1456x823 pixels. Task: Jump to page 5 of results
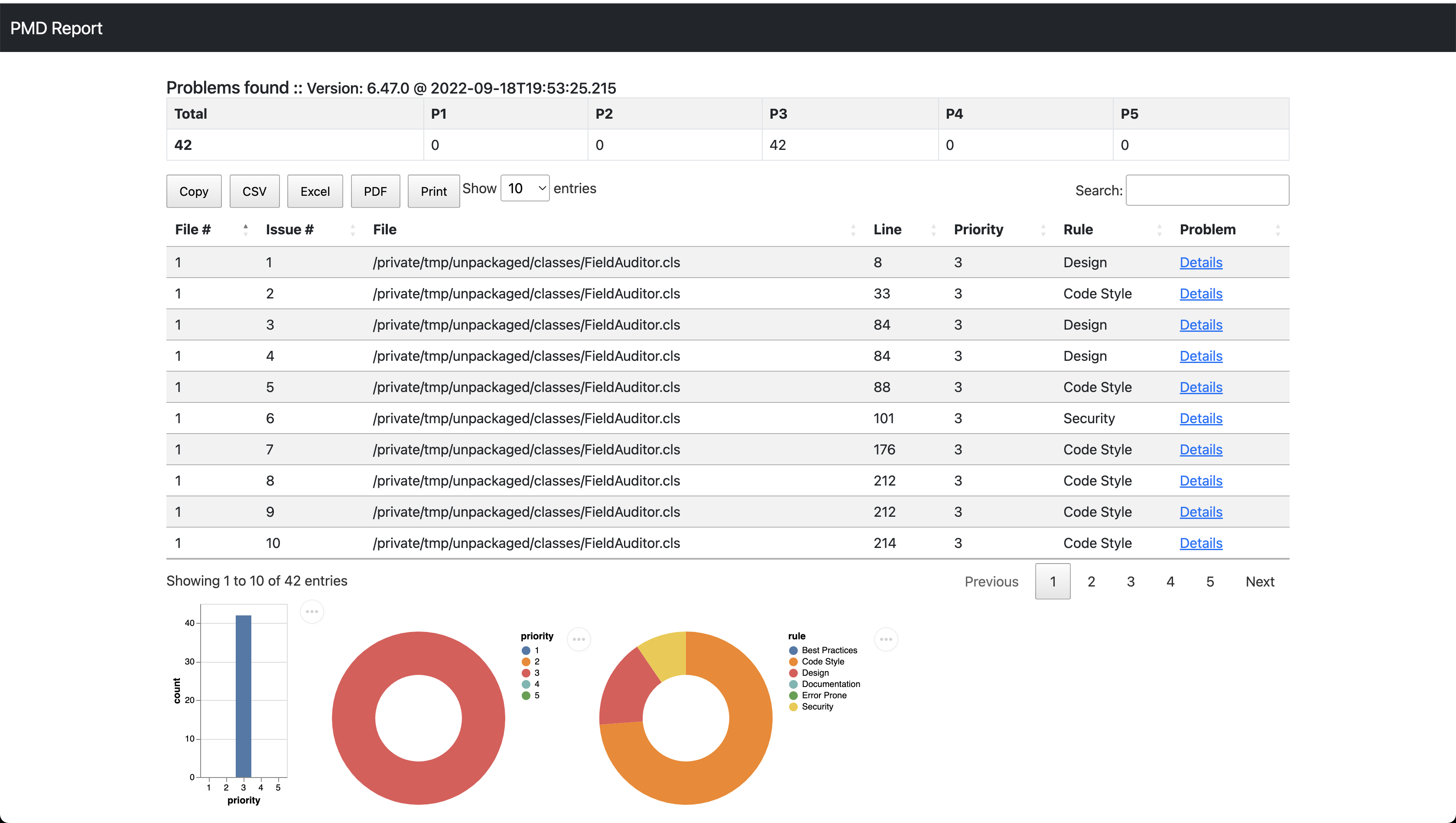1209,582
